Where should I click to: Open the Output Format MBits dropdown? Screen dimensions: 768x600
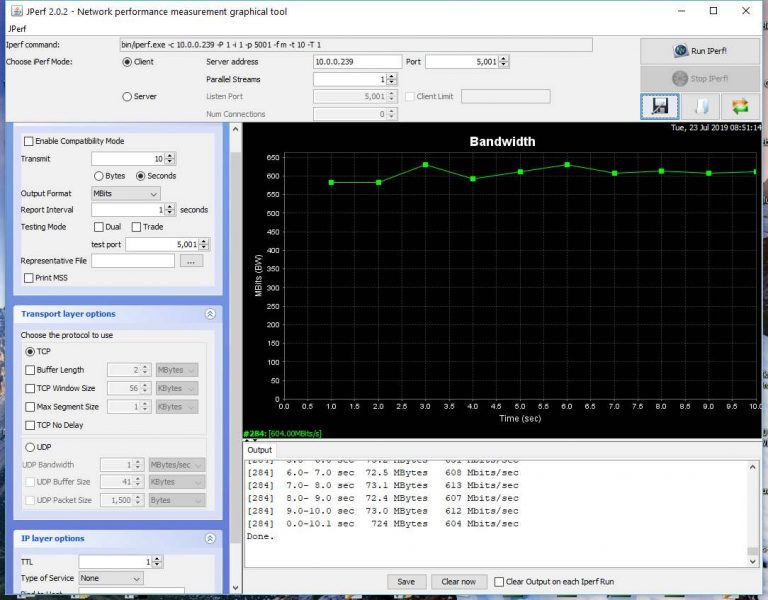coord(125,193)
